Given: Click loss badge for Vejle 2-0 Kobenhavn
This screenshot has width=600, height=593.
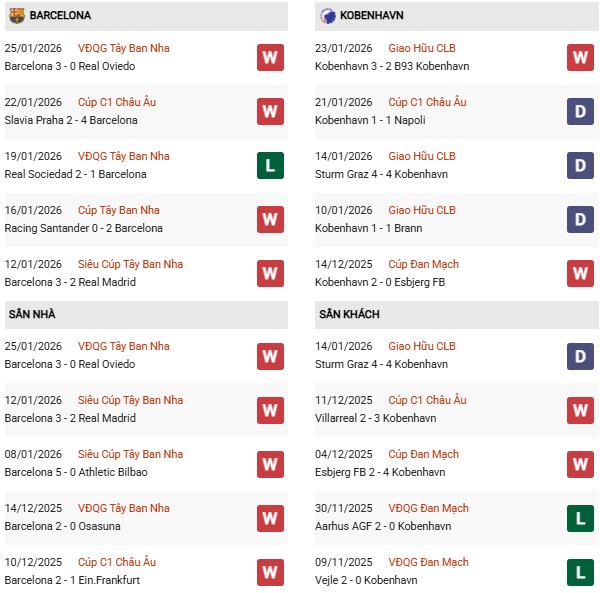Looking at the screenshot, I should pos(580,571).
